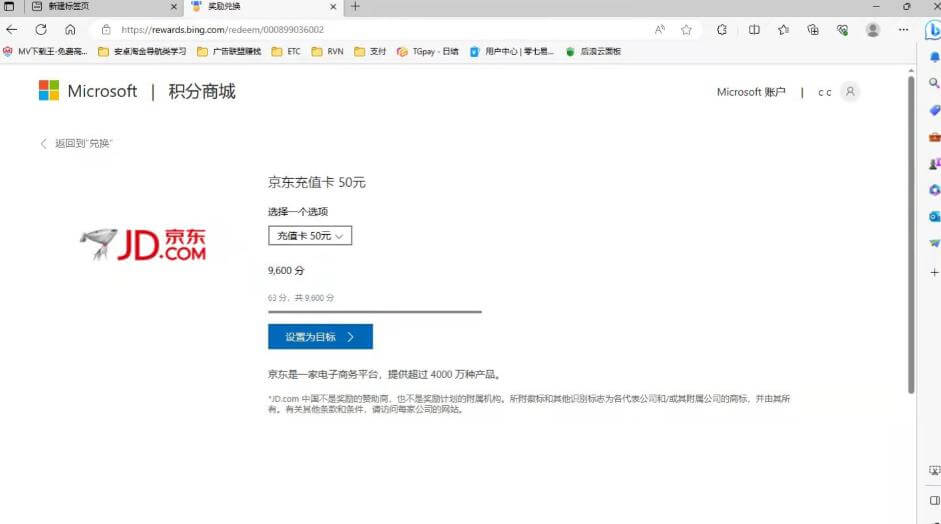Image resolution: width=941 pixels, height=524 pixels.
Task: Go back via 返回到"兑换" link
Action: click(76, 143)
